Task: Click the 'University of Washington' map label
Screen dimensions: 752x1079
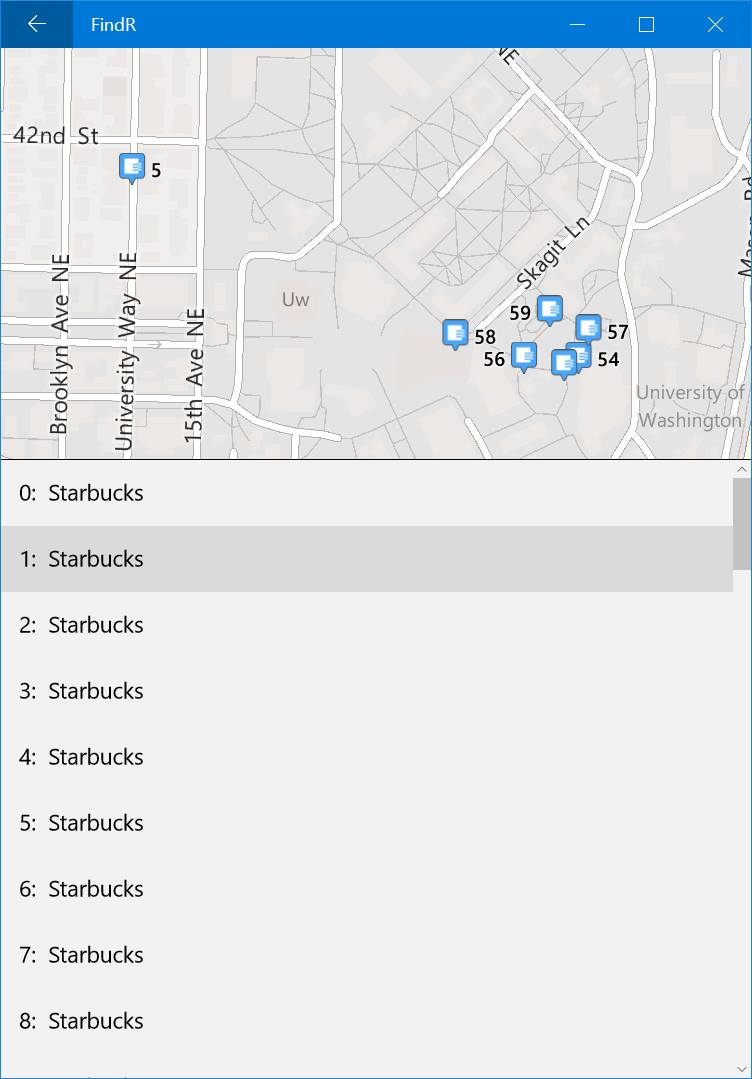Action: [x=690, y=406]
